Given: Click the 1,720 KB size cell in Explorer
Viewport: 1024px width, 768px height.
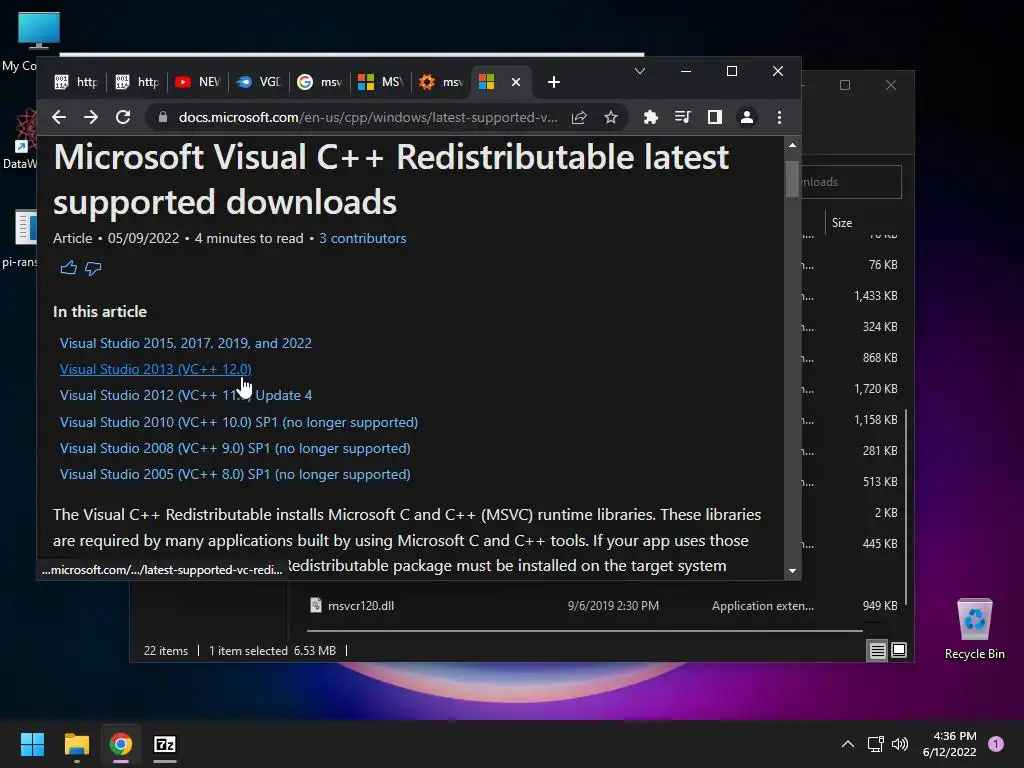Looking at the screenshot, I should coord(875,389).
